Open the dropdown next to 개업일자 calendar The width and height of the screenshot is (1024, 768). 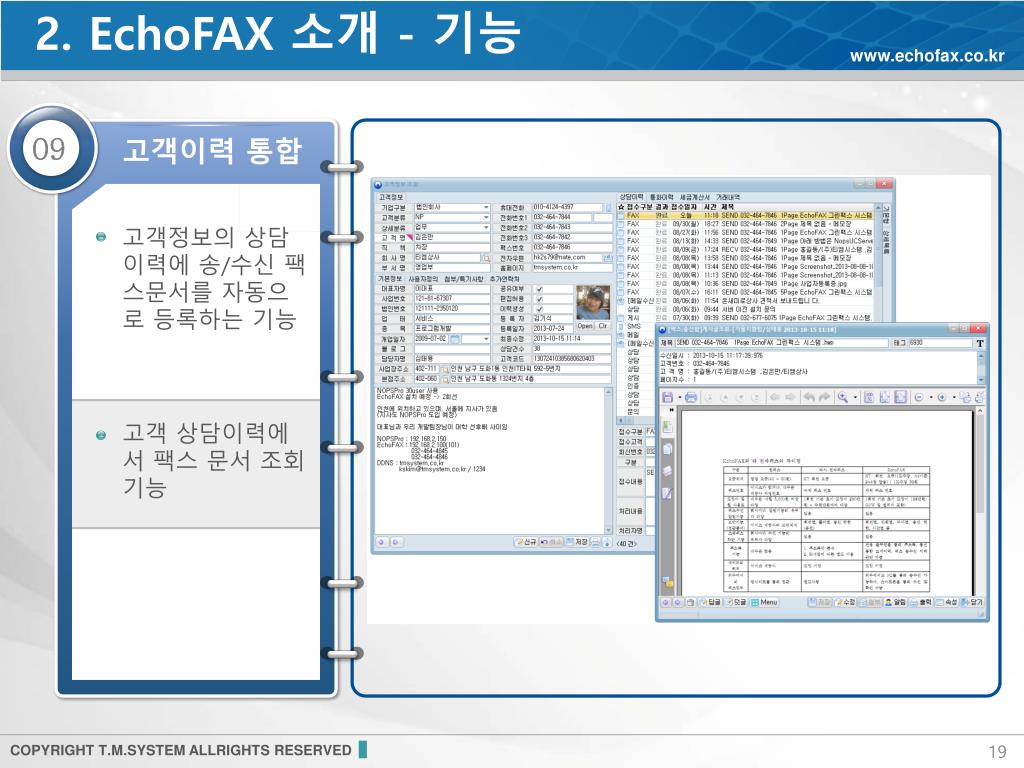click(485, 339)
